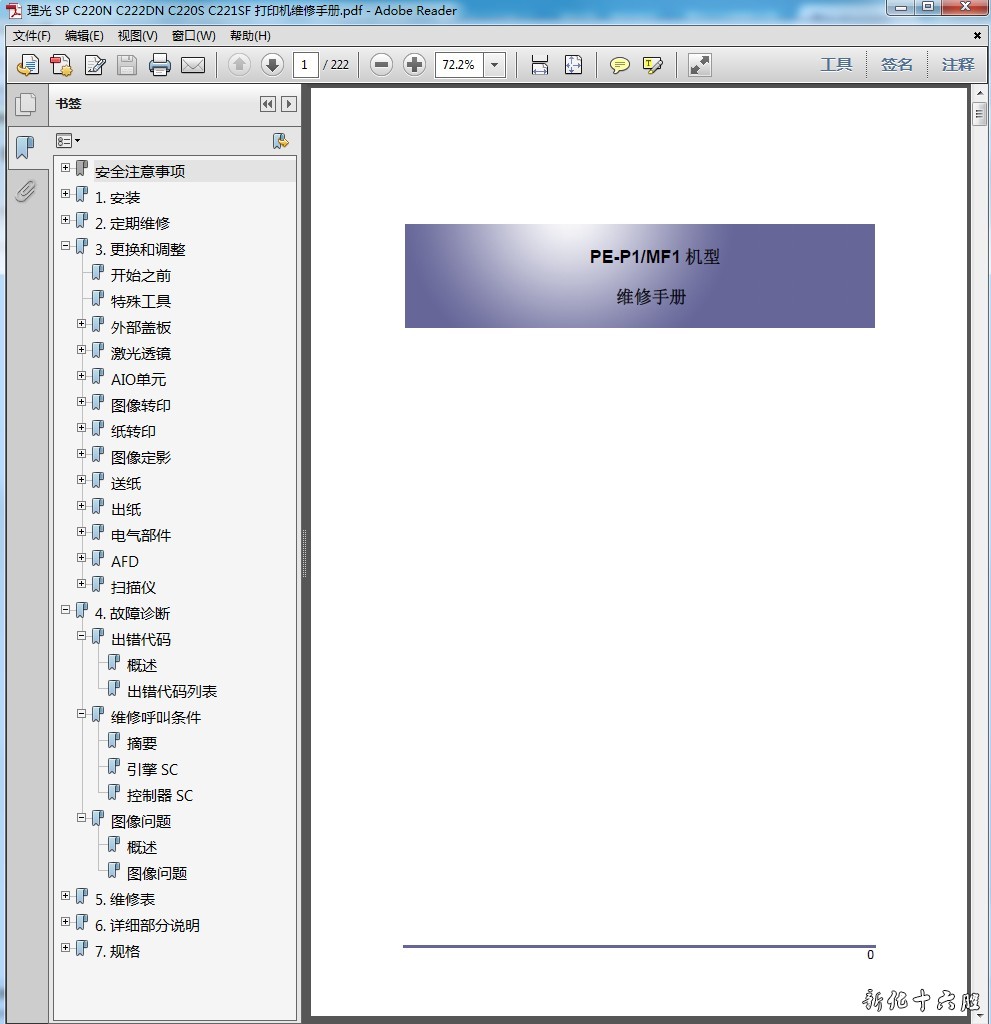Collapse the 维修呼叫条件 bookmark branch
The height and width of the screenshot is (1024, 991).
(82, 713)
